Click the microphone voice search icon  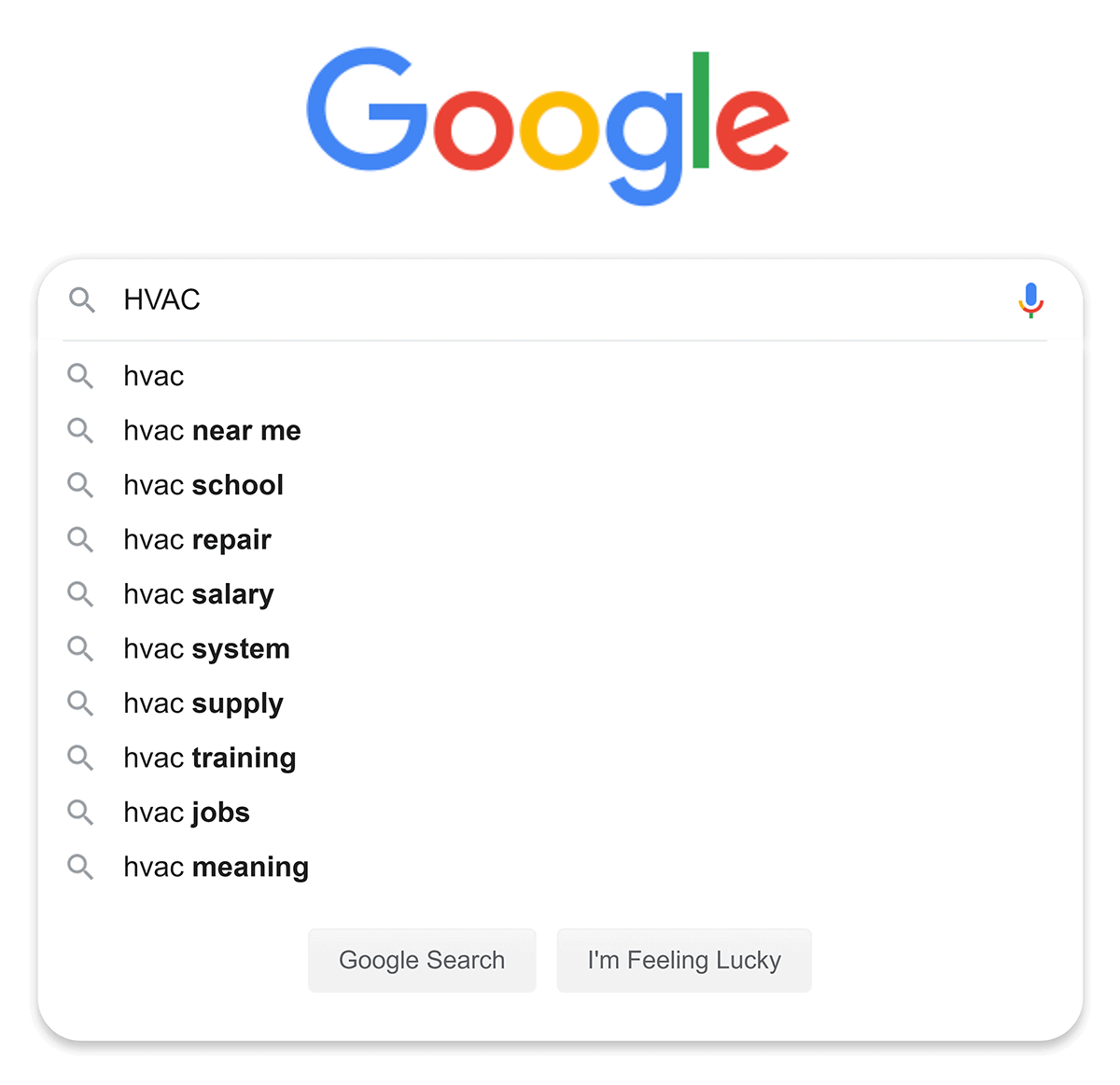pyautogui.click(x=1030, y=299)
